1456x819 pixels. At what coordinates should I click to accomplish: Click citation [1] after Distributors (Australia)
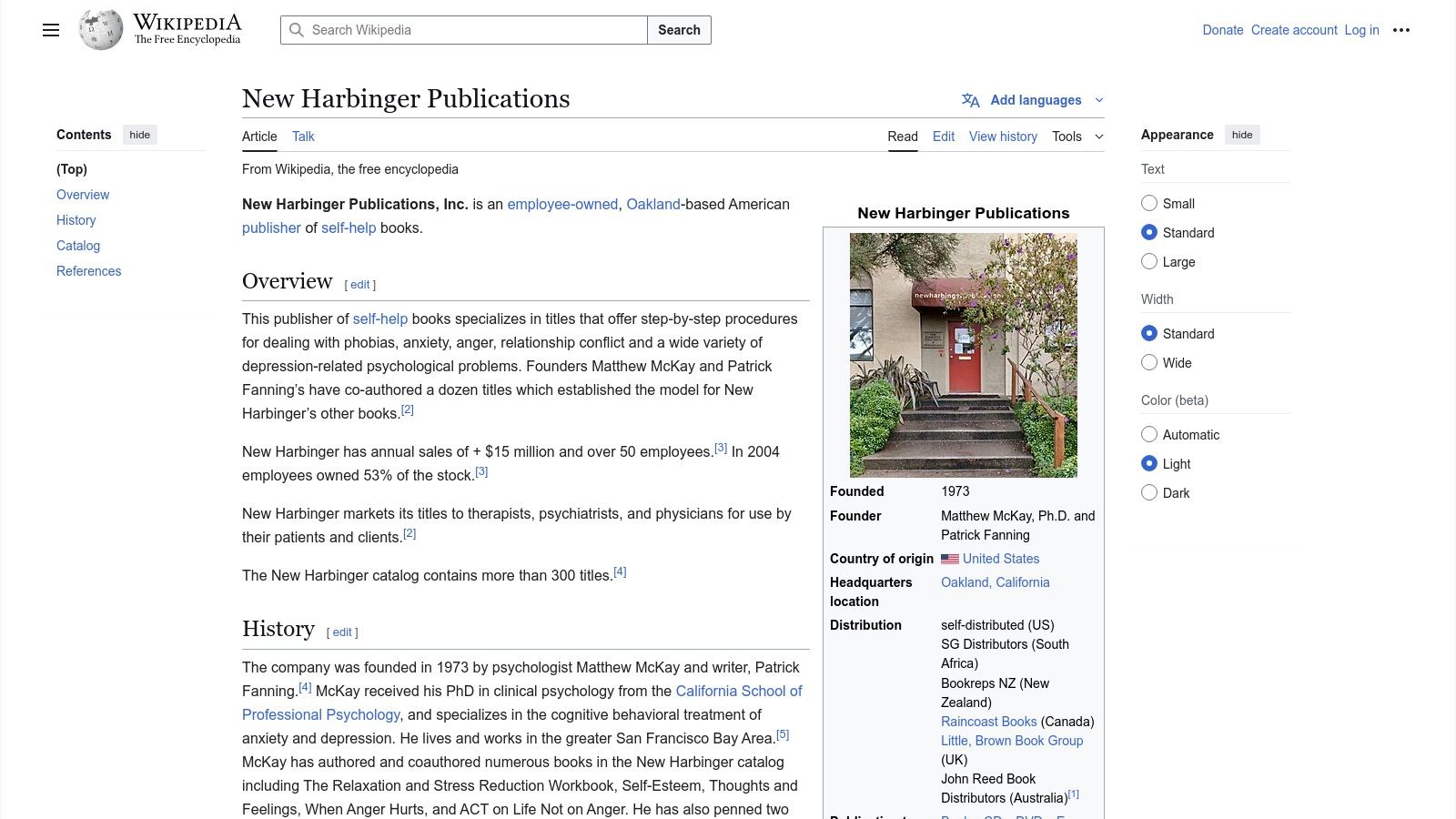point(1074,794)
